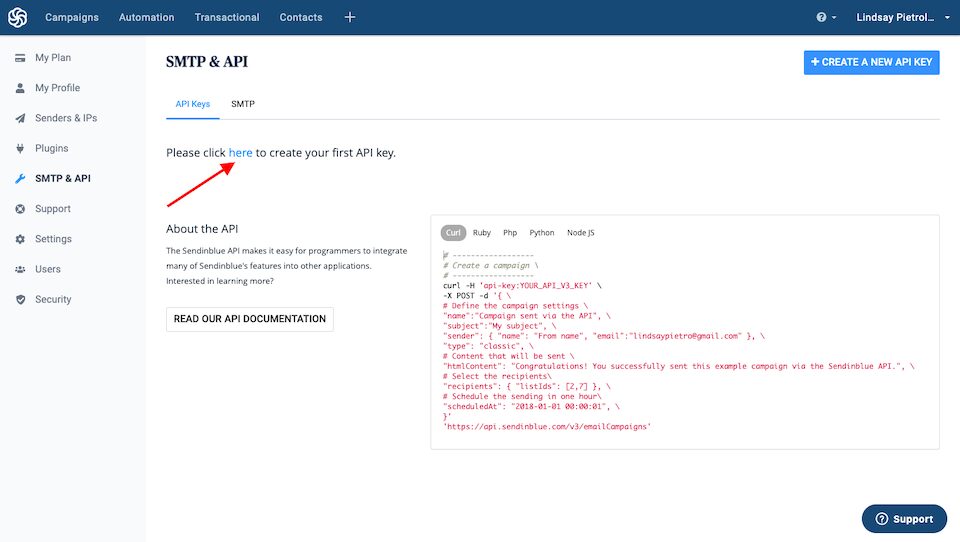The width and height of the screenshot is (960, 542).
Task: Select the Curl code sample tab
Action: tap(453, 233)
